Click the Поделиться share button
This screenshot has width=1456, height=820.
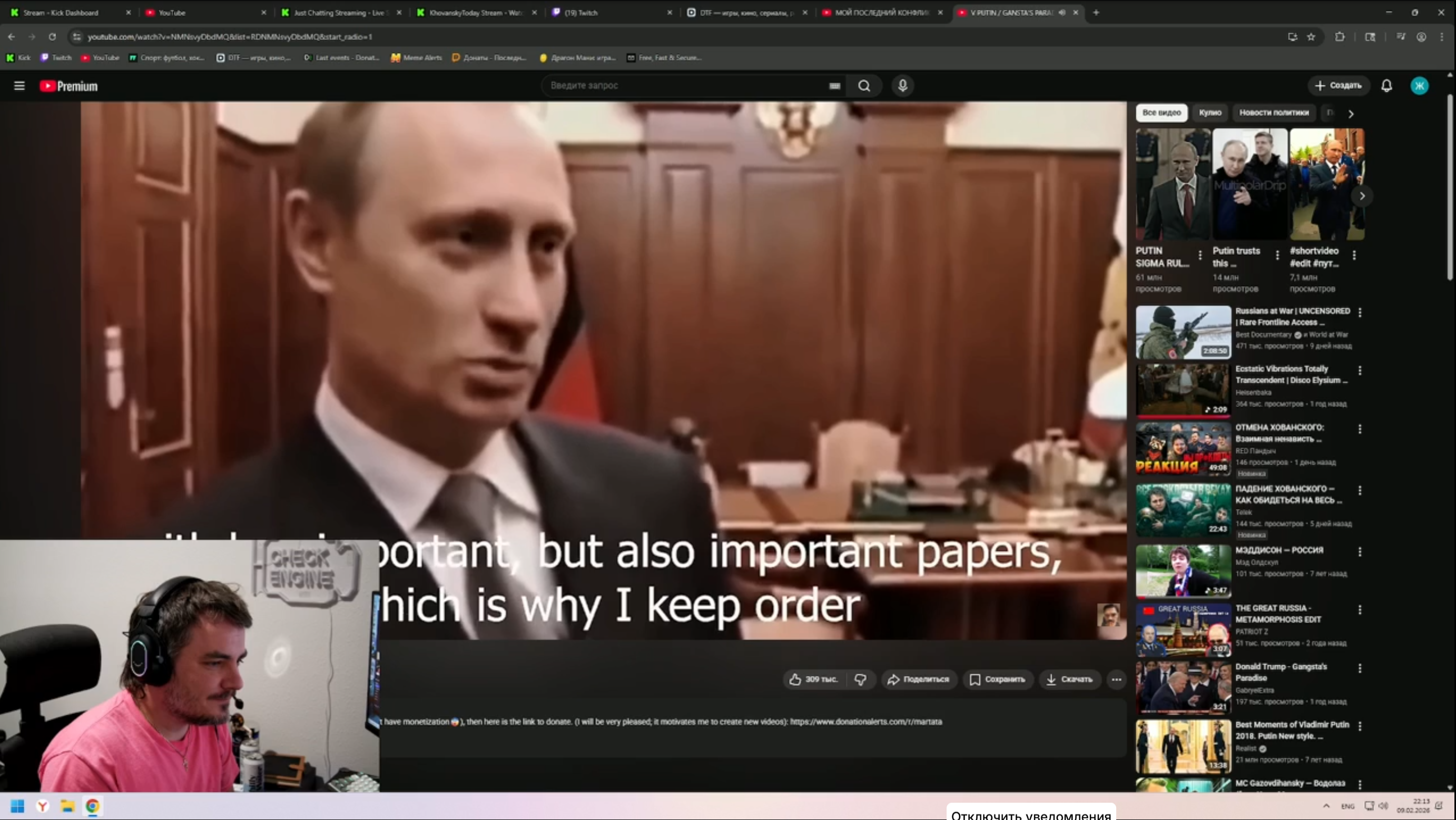pos(919,679)
